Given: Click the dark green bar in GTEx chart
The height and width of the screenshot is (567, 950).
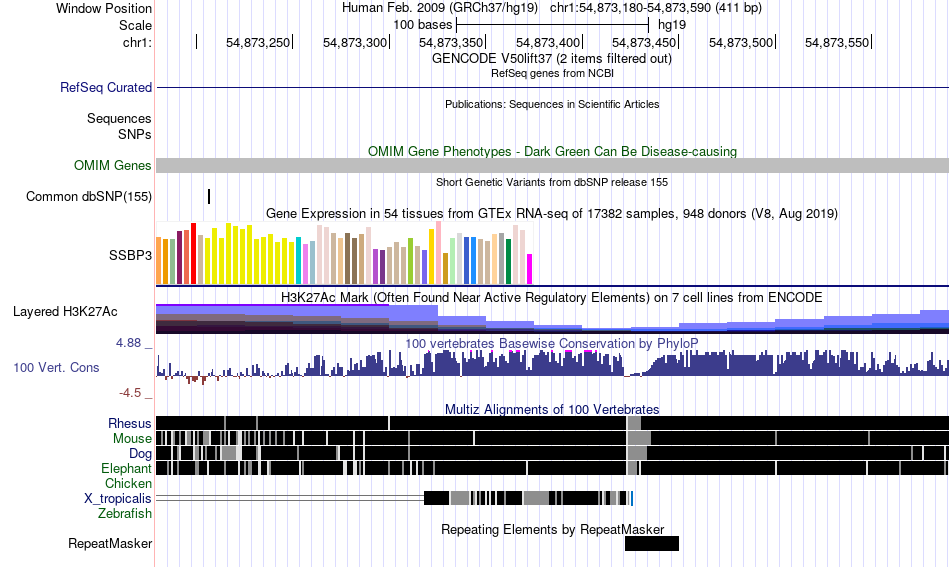Looking at the screenshot, I should [x=508, y=262].
